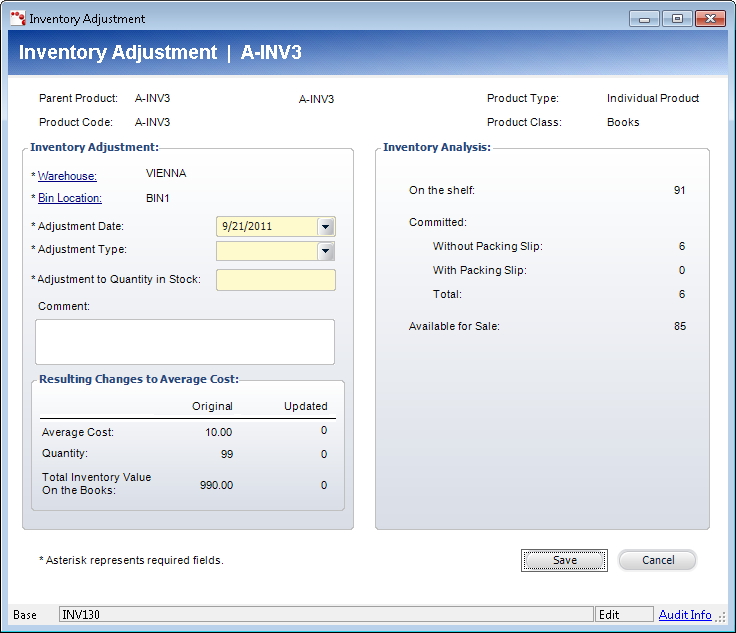
Task: Click the Product Type value Individual Product
Action: point(652,99)
